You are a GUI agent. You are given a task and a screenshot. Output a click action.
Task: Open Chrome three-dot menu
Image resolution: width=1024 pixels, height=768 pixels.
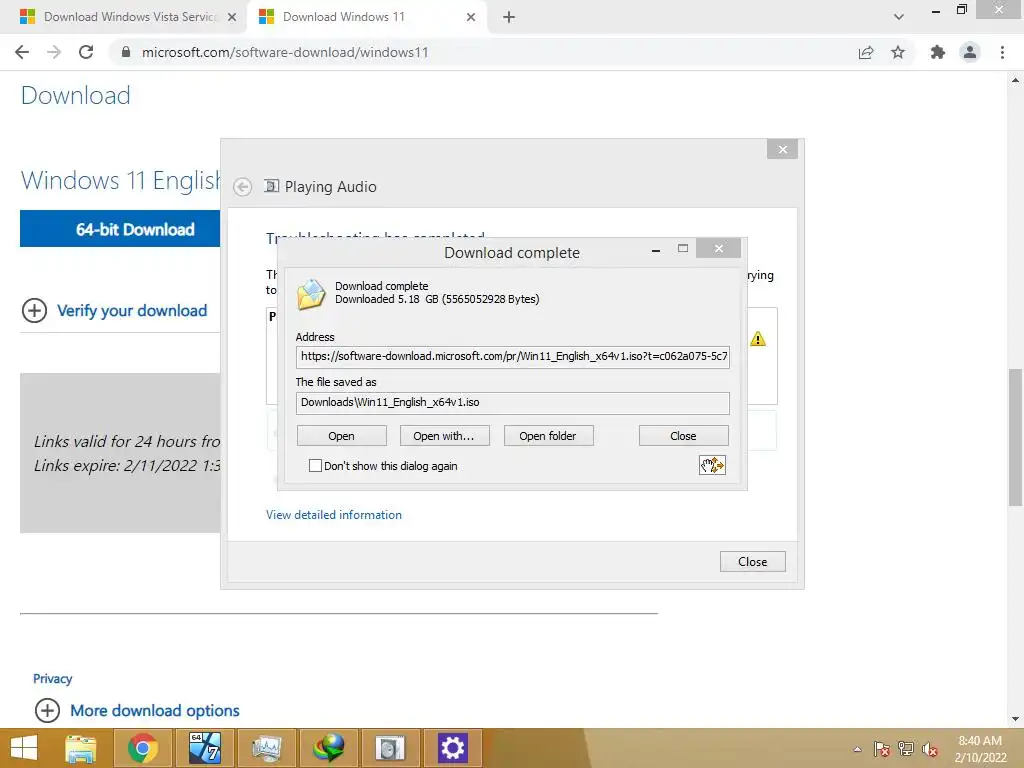point(1002,52)
